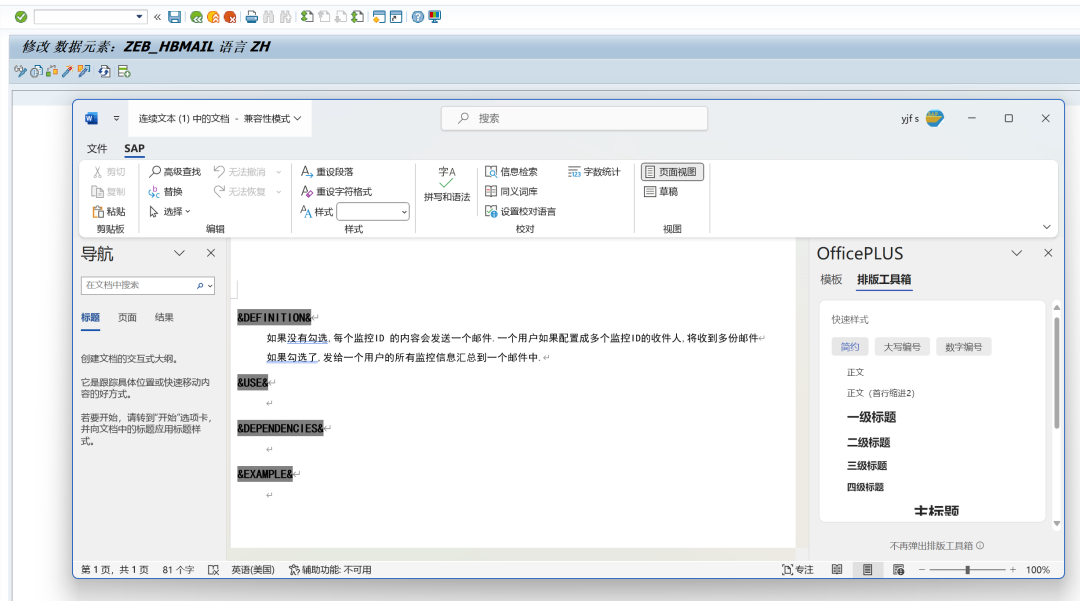Image resolution: width=1080 pixels, height=601 pixels.
Task: Select the SAP ribbon tab
Action: tap(134, 149)
